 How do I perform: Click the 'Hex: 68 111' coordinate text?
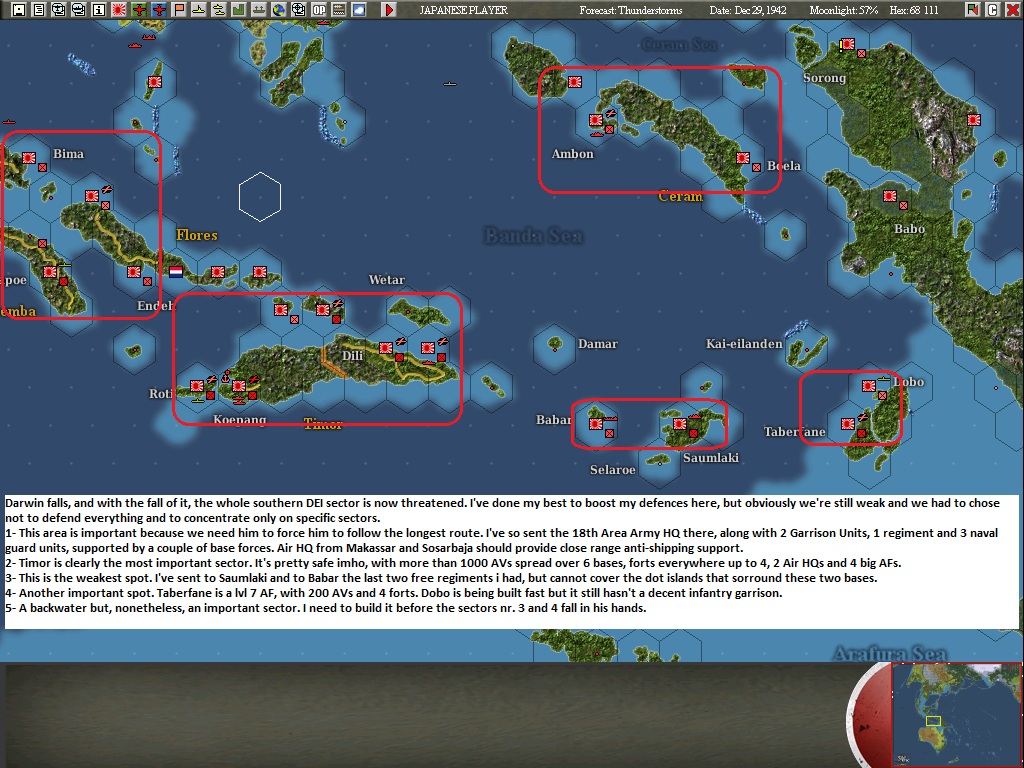pyautogui.click(x=914, y=10)
